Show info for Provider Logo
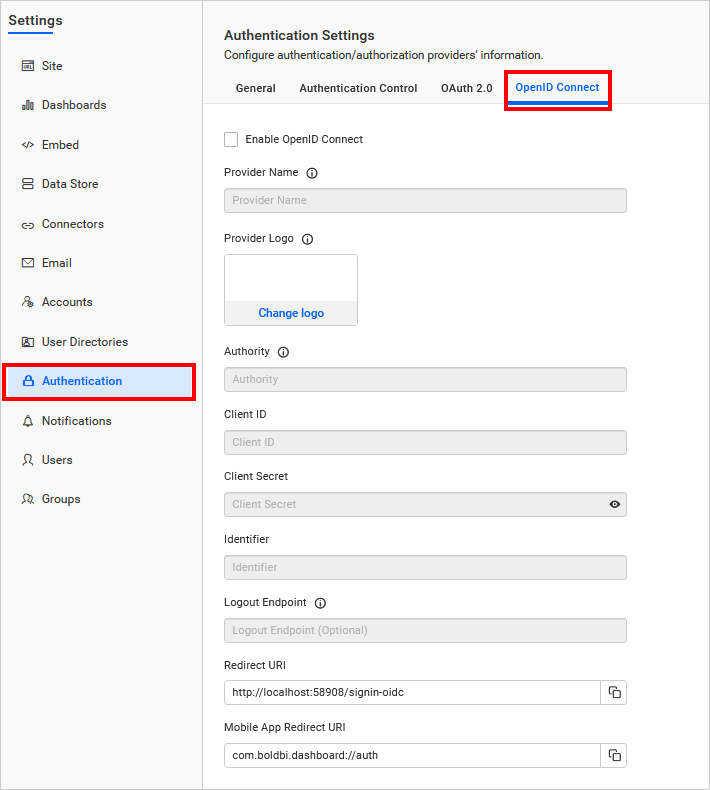Screen dimensions: 710x790 [307, 239]
